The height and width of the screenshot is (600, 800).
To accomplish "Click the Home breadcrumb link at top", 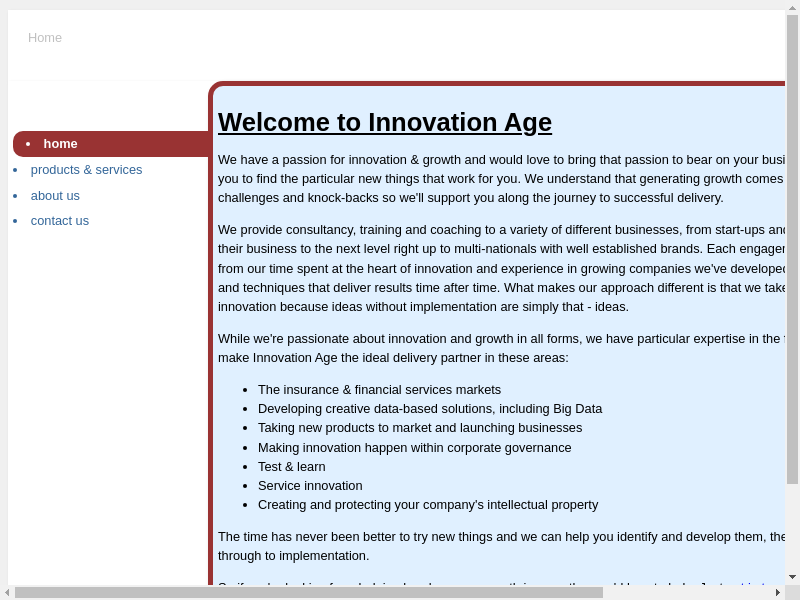I will tap(45, 38).
